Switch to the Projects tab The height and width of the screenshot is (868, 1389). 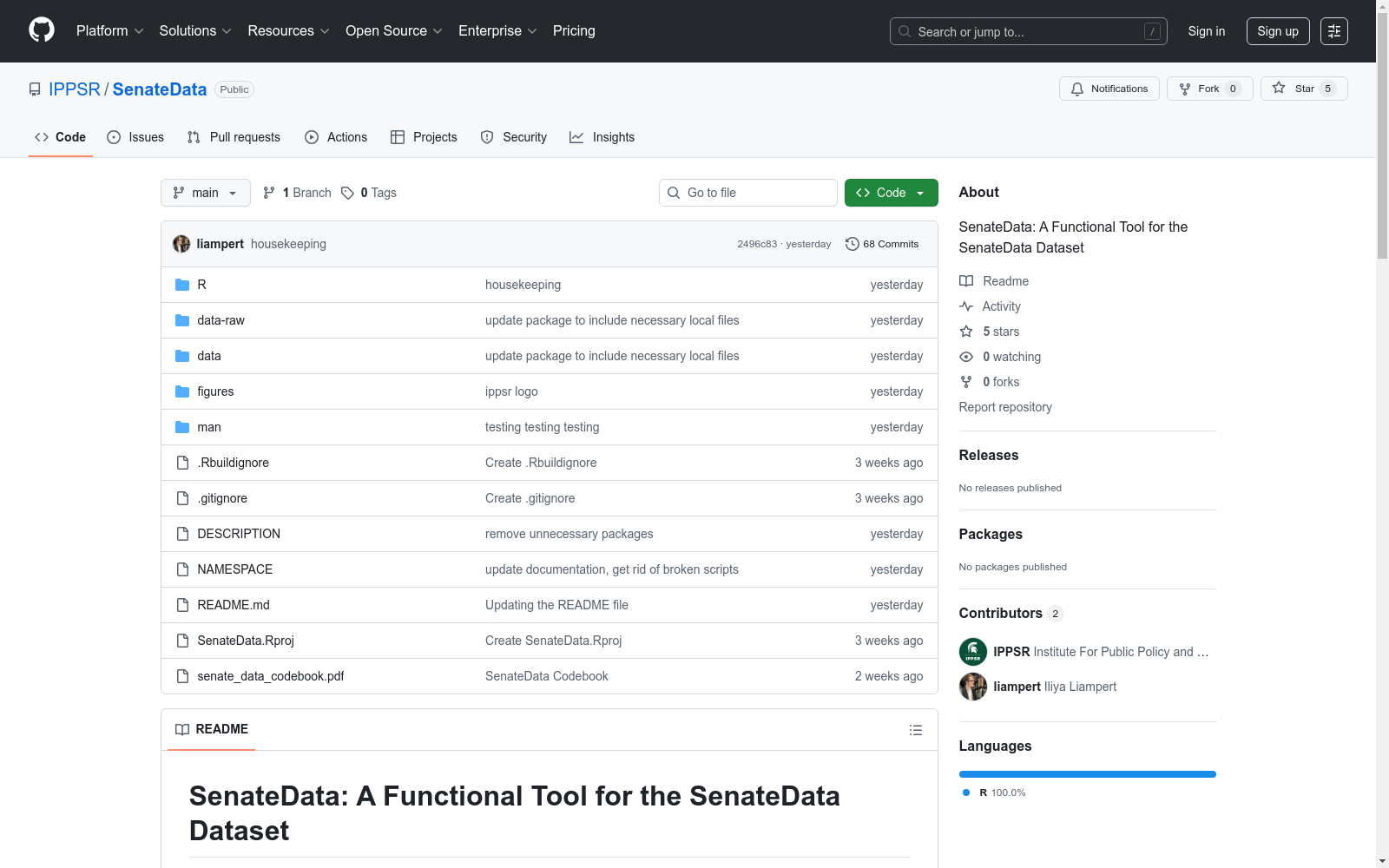[424, 137]
